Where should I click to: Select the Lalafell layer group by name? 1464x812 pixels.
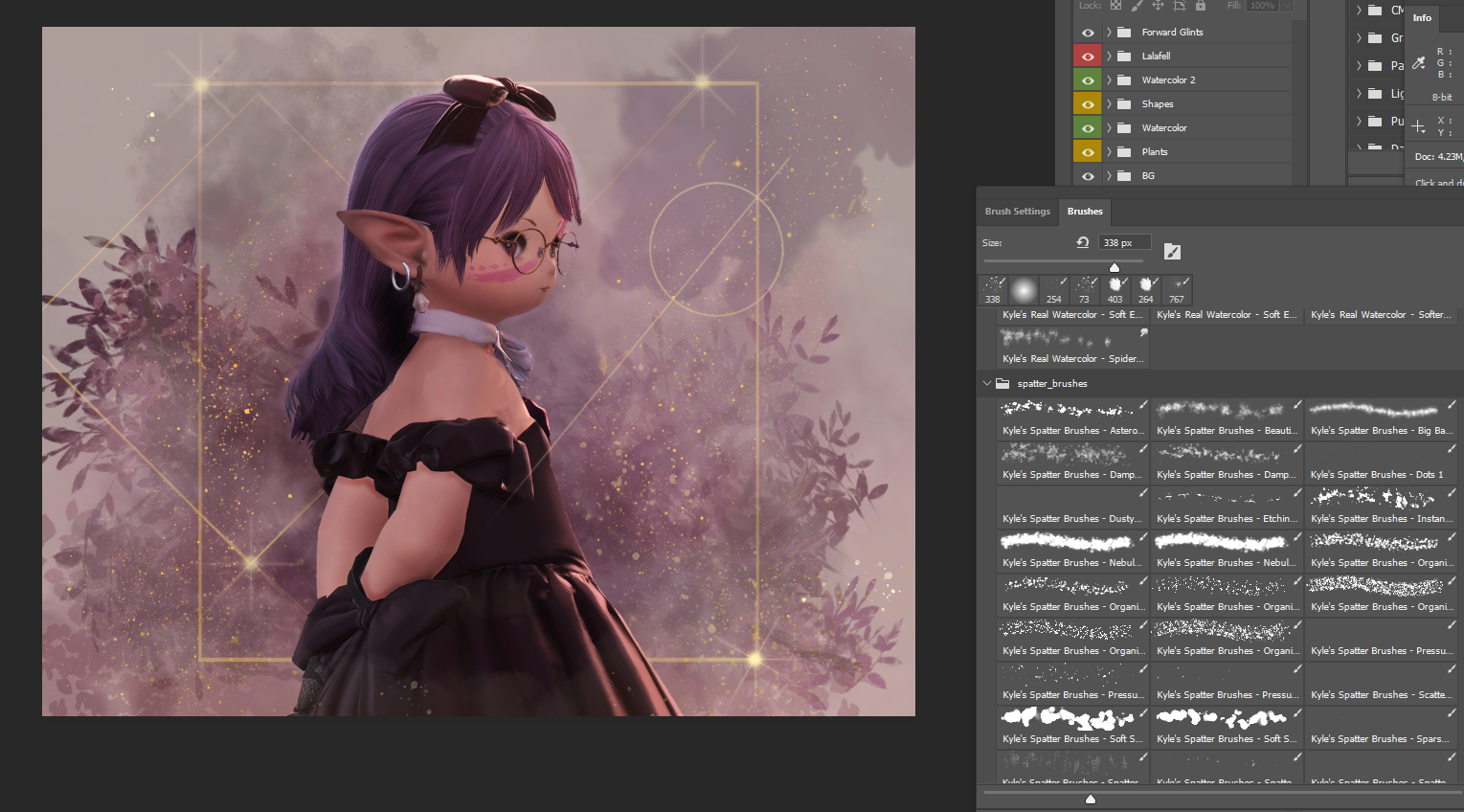coord(1156,56)
